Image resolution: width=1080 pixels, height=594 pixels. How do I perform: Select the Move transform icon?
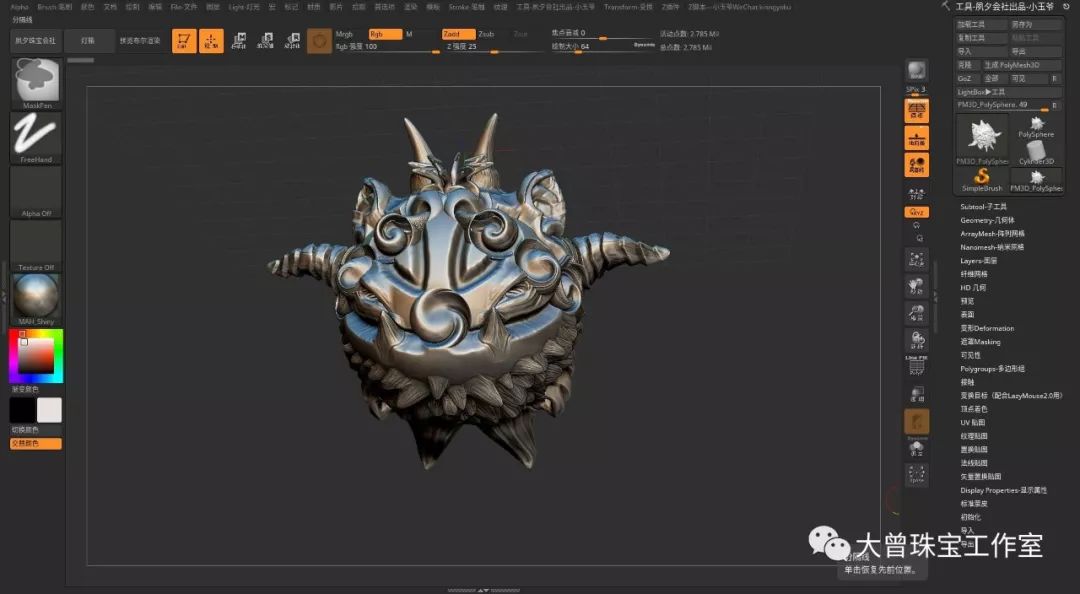point(239,41)
